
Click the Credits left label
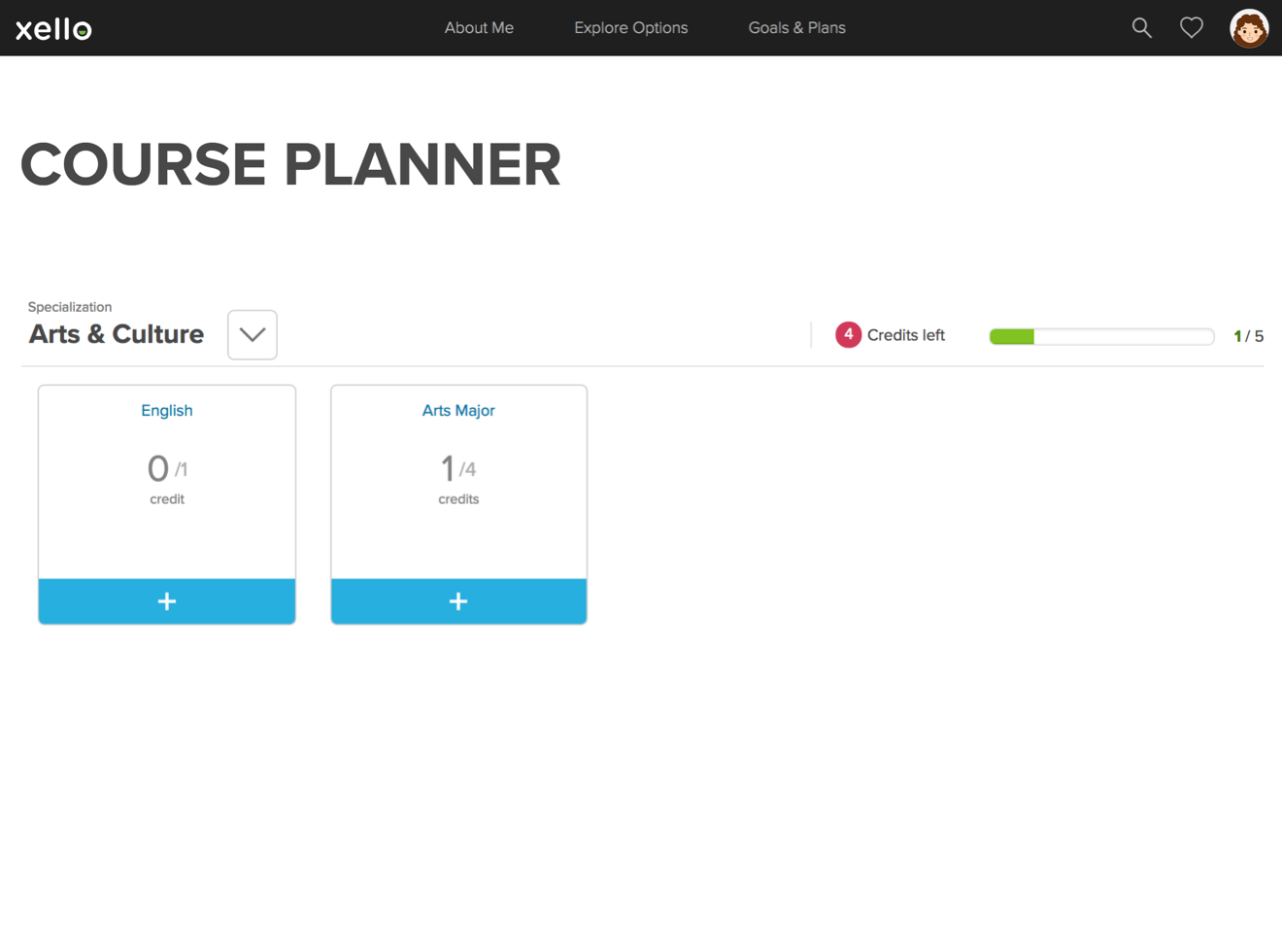[906, 334]
